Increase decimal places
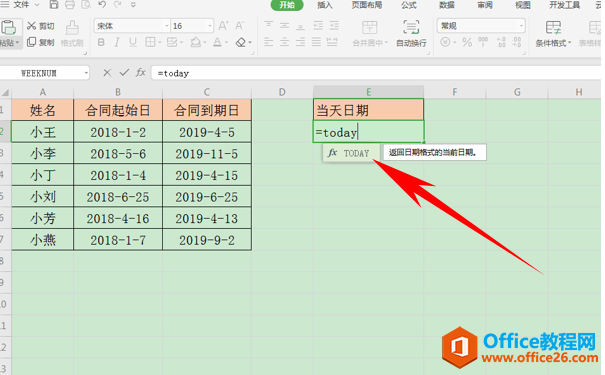 [x=501, y=42]
